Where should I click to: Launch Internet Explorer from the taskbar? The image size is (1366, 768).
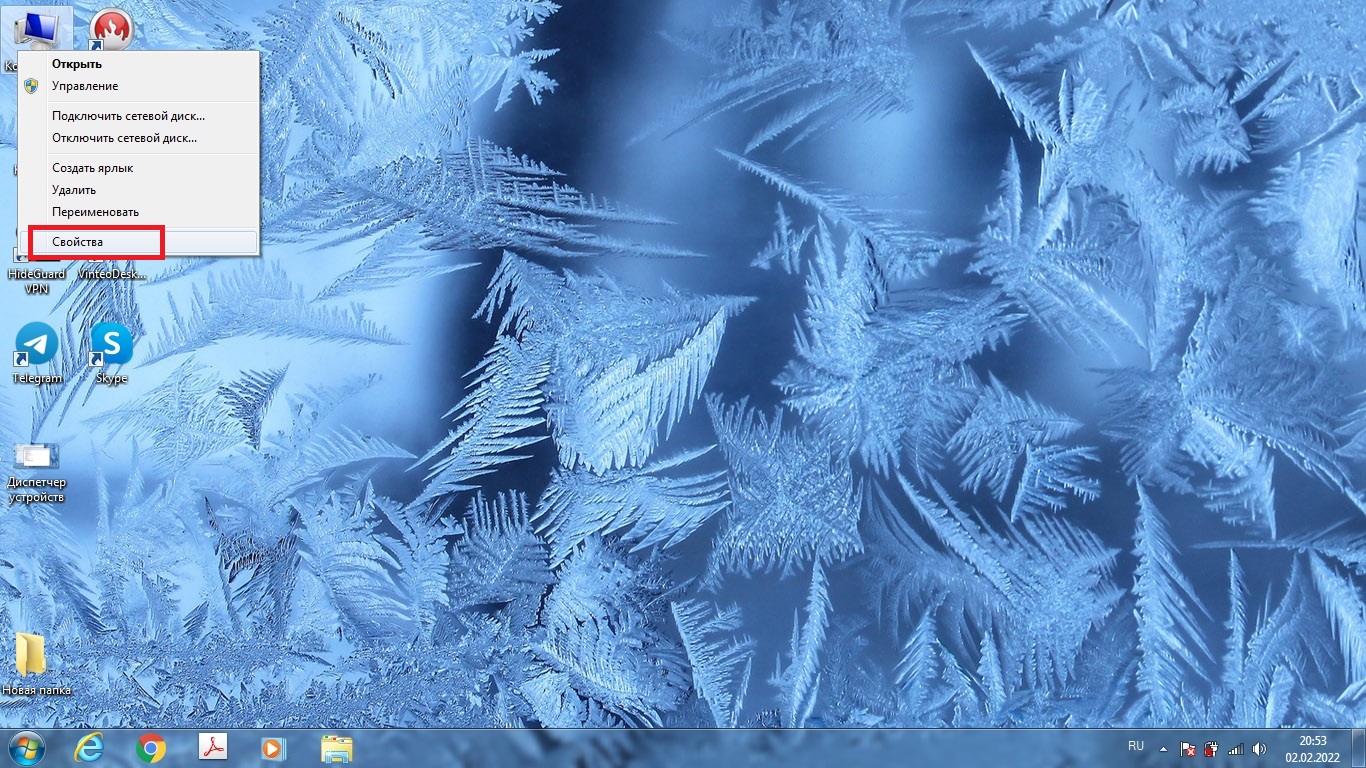pos(90,748)
